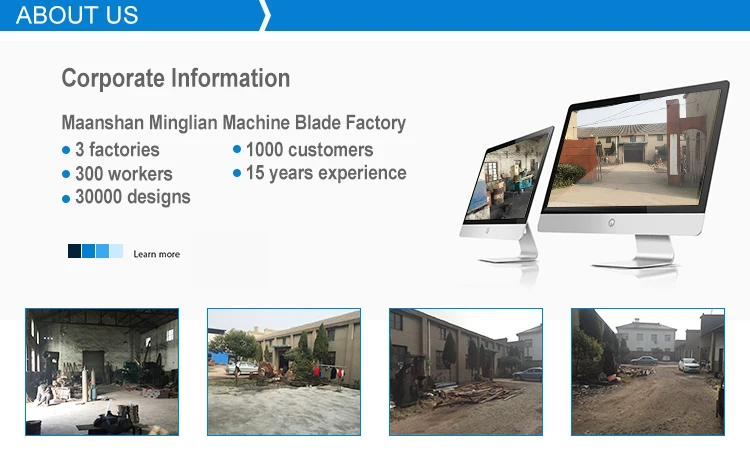The width and height of the screenshot is (750, 474).
Task: Click the '3 factories' bullet text
Action: pyautogui.click(x=117, y=150)
